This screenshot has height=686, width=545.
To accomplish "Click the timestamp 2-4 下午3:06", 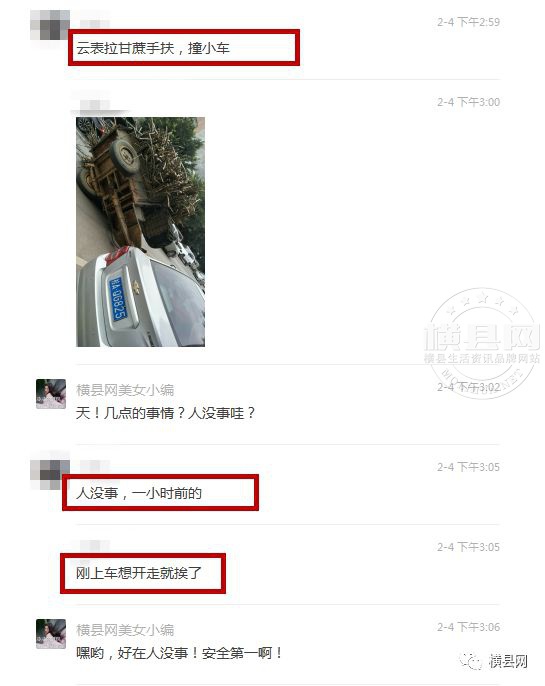I will click(468, 627).
